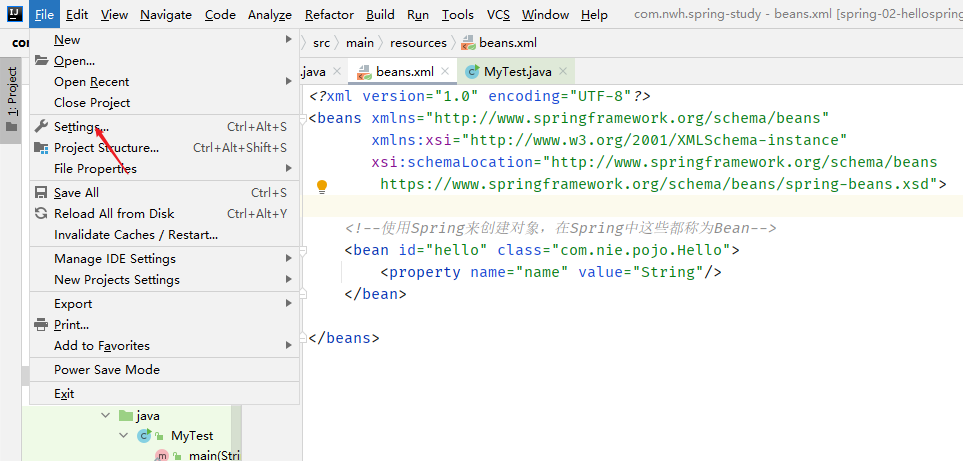963x461 pixels.
Task: Click the closing </beans> tag
Action: click(345, 338)
